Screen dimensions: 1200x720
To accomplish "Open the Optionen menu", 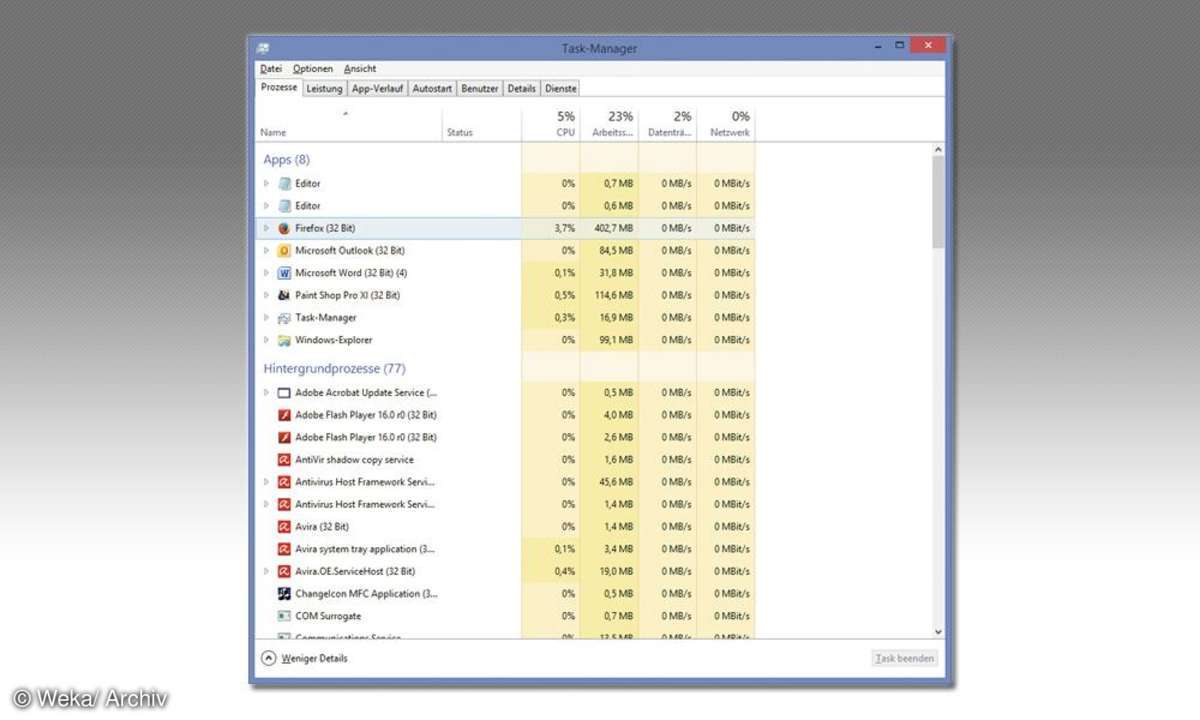I will (x=313, y=69).
